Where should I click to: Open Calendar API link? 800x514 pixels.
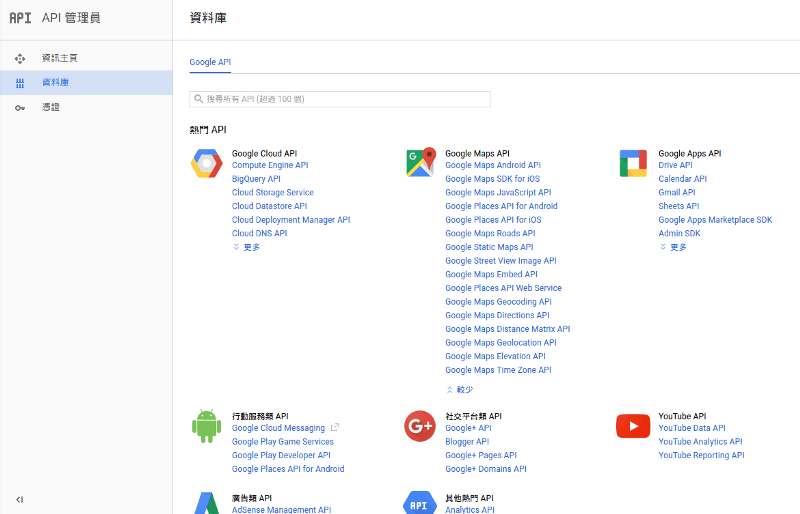tap(682, 179)
